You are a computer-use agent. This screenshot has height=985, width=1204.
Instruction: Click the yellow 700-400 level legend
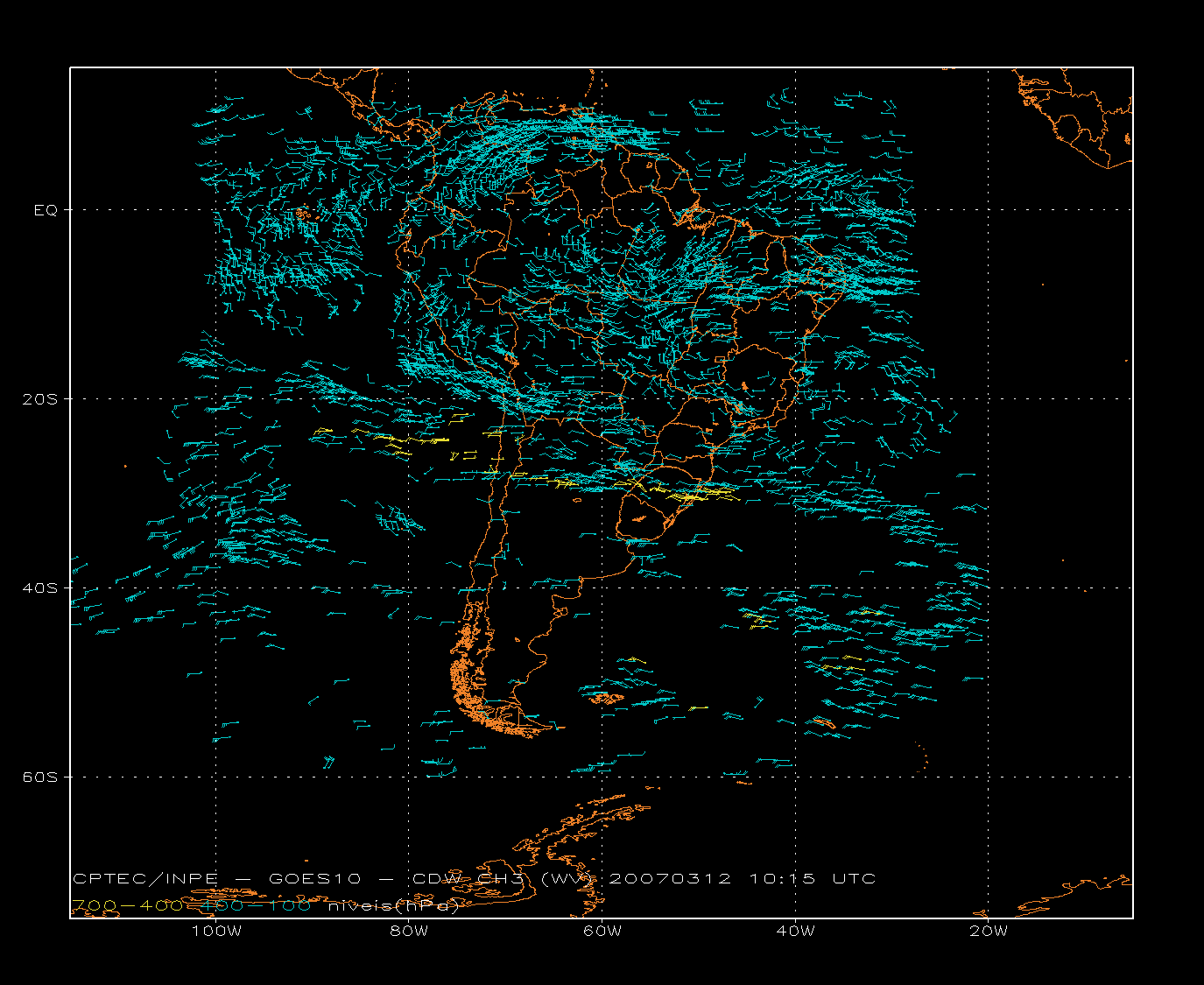128,905
